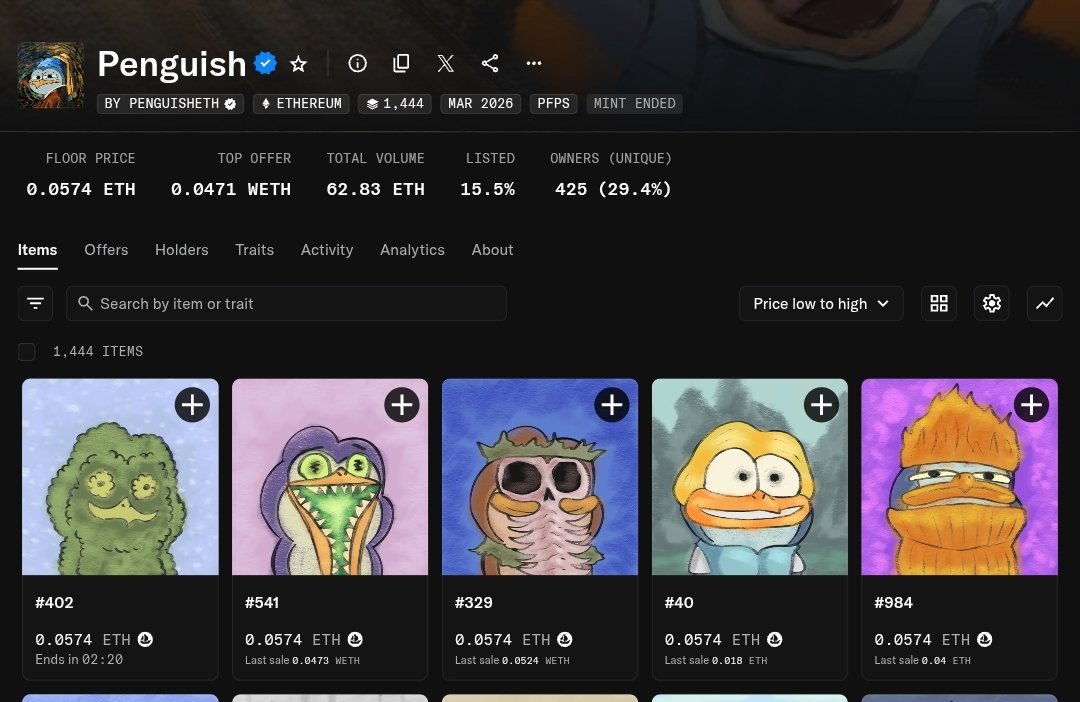Click the 'Ends in 02:20' text on #402
The image size is (1080, 702).
pyautogui.click(x=79, y=659)
